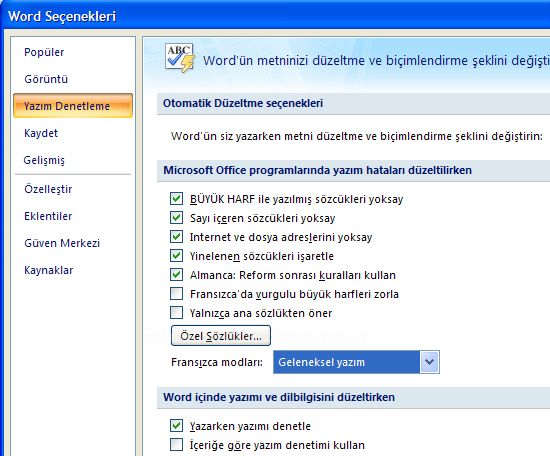The image size is (550, 456).
Task: Click the Geleneksel yazım combo box value
Action: (x=347, y=362)
